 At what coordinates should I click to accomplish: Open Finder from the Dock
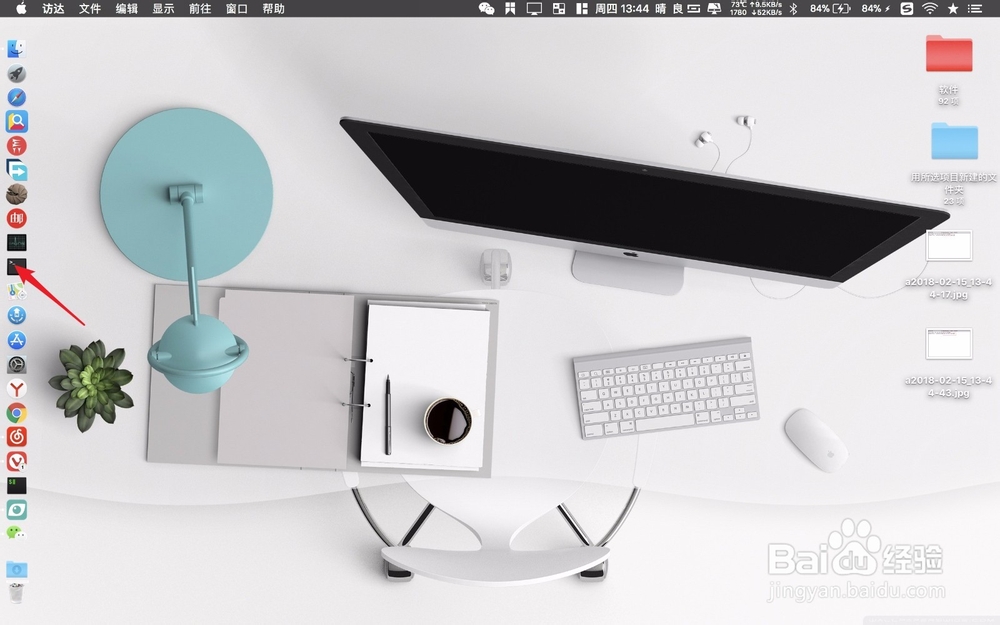pyautogui.click(x=17, y=48)
